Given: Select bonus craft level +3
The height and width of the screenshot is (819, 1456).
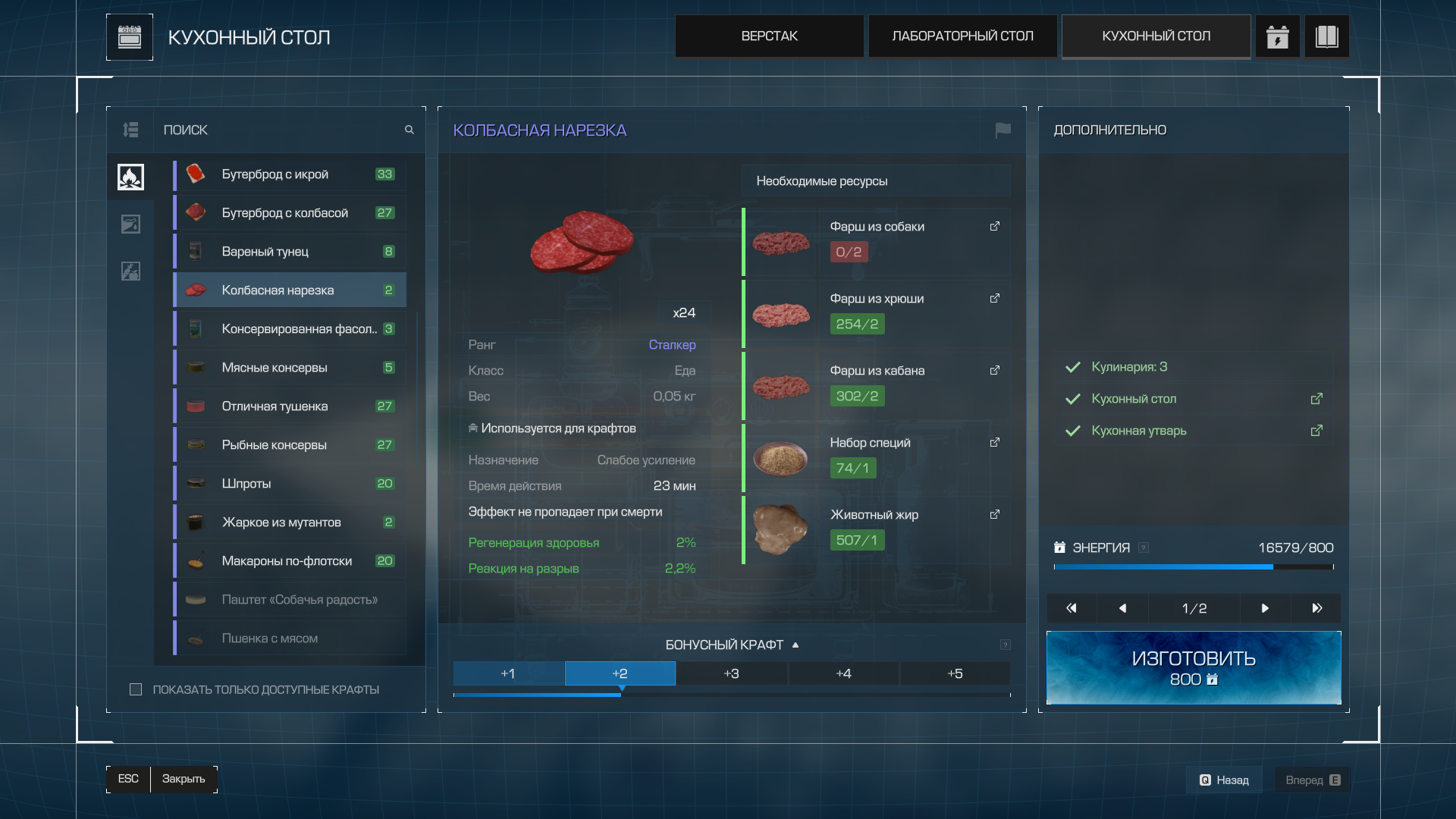Looking at the screenshot, I should pyautogui.click(x=731, y=673).
